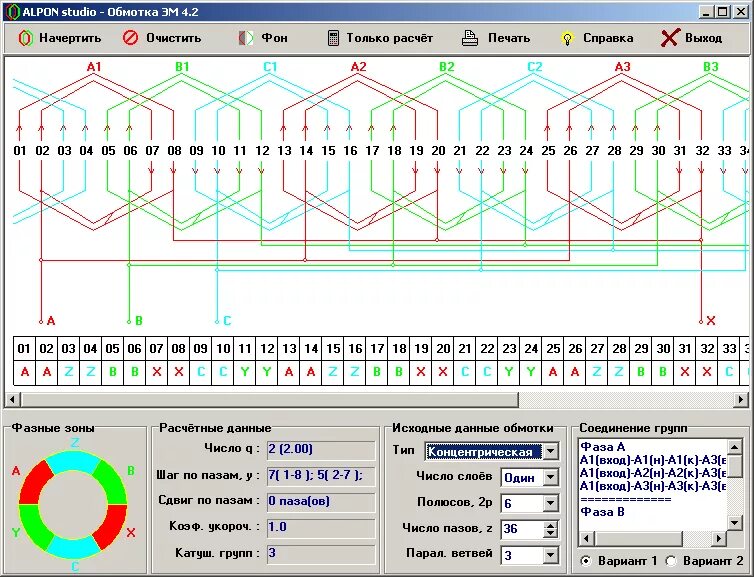The width and height of the screenshot is (754, 577).
Task: Click the red X zone in phase ring
Action: (x=111, y=527)
